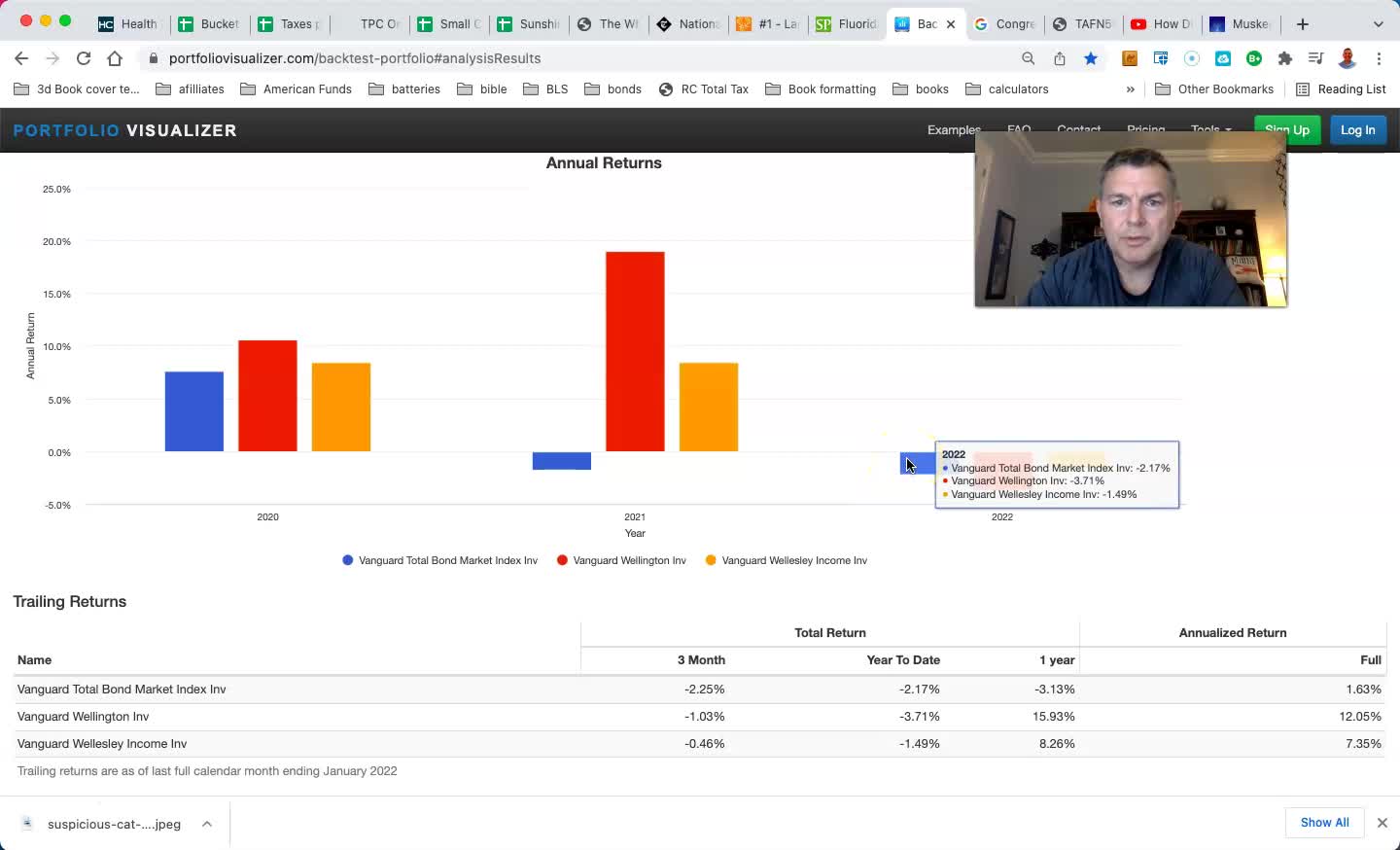Switch to the Taxes tab
This screenshot has height=850, width=1400.
(x=290, y=24)
